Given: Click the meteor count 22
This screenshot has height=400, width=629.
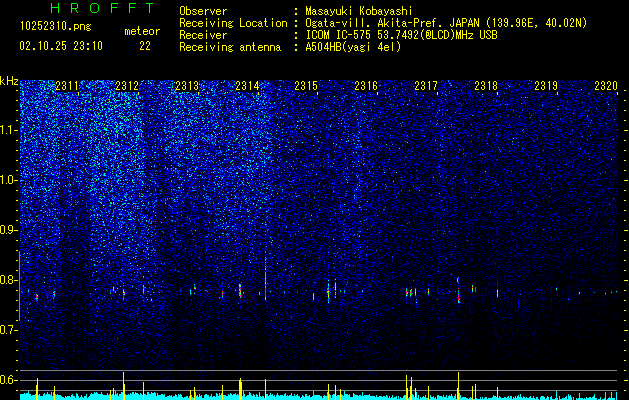Looking at the screenshot, I should [x=145, y=46].
